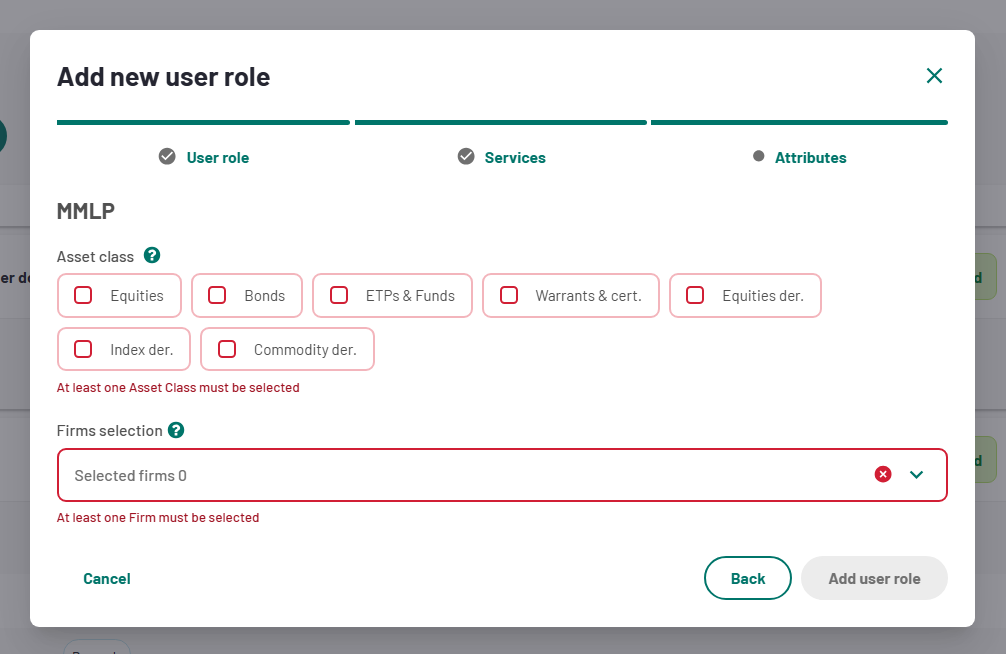Image resolution: width=1006 pixels, height=654 pixels.
Task: Check the Index der. option
Action: pos(84,349)
